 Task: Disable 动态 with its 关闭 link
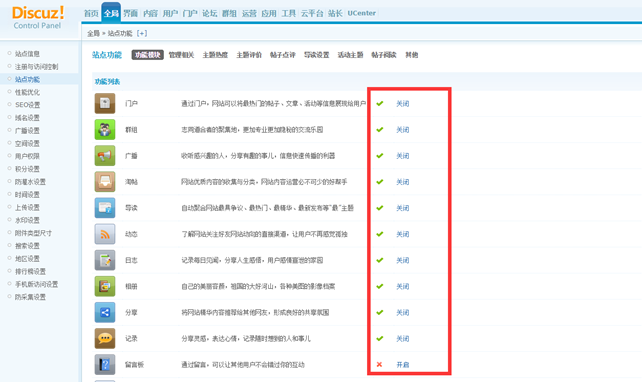[403, 234]
